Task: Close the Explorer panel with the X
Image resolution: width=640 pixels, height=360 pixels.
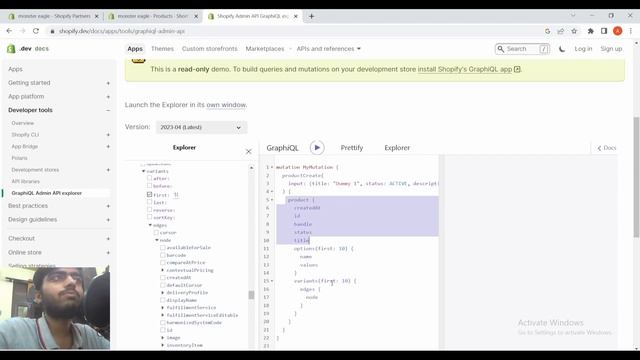Action: click(x=249, y=151)
